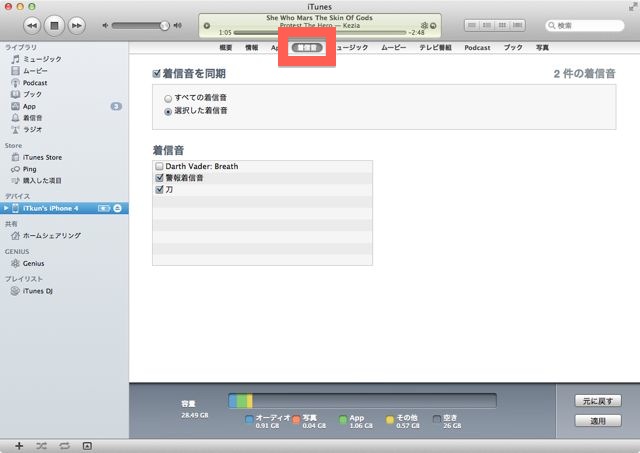Viewport: 640px width, 453px height.
Task: Switch to the ムービー device tab
Action: tap(393, 48)
